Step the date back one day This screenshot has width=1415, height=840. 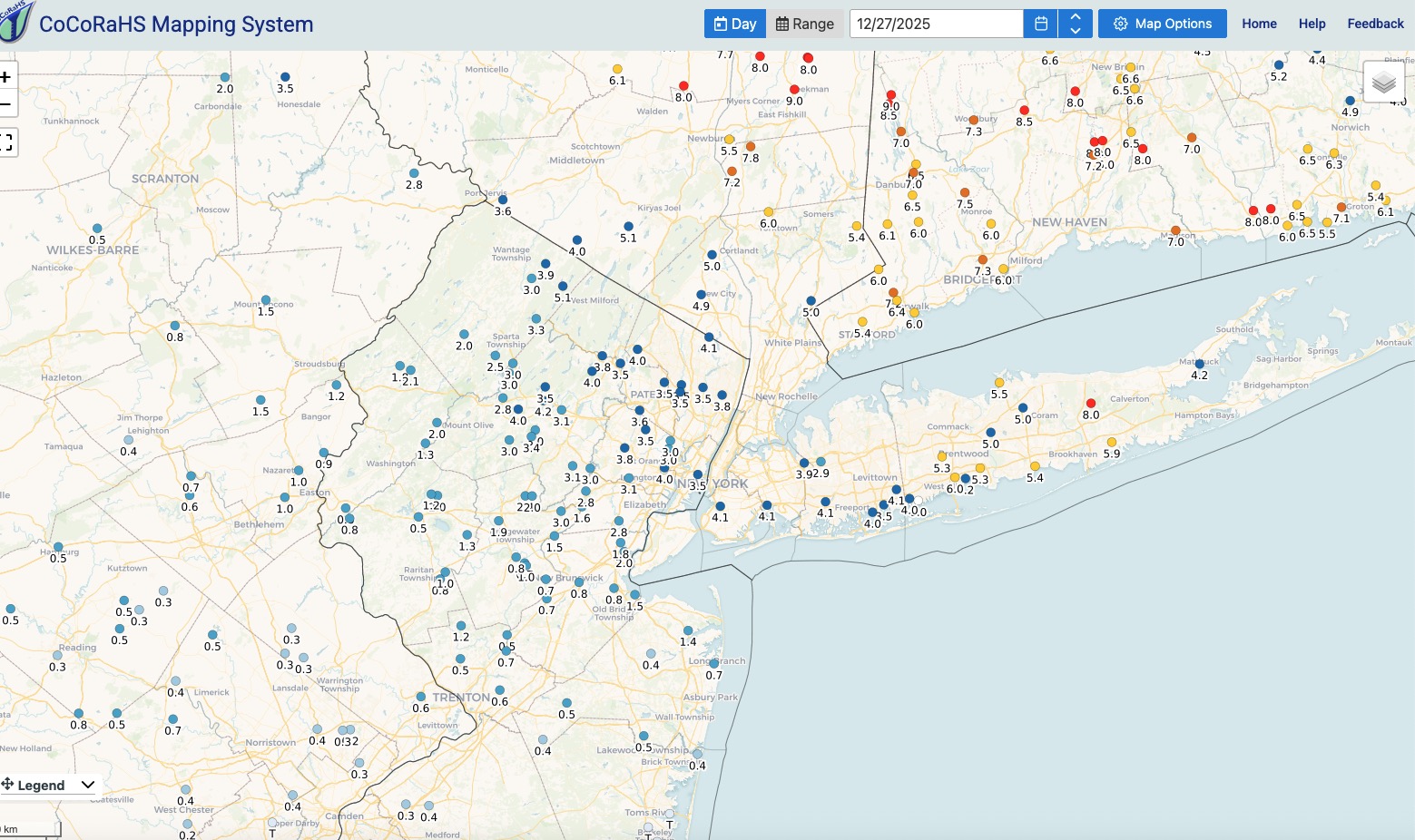(x=1076, y=31)
